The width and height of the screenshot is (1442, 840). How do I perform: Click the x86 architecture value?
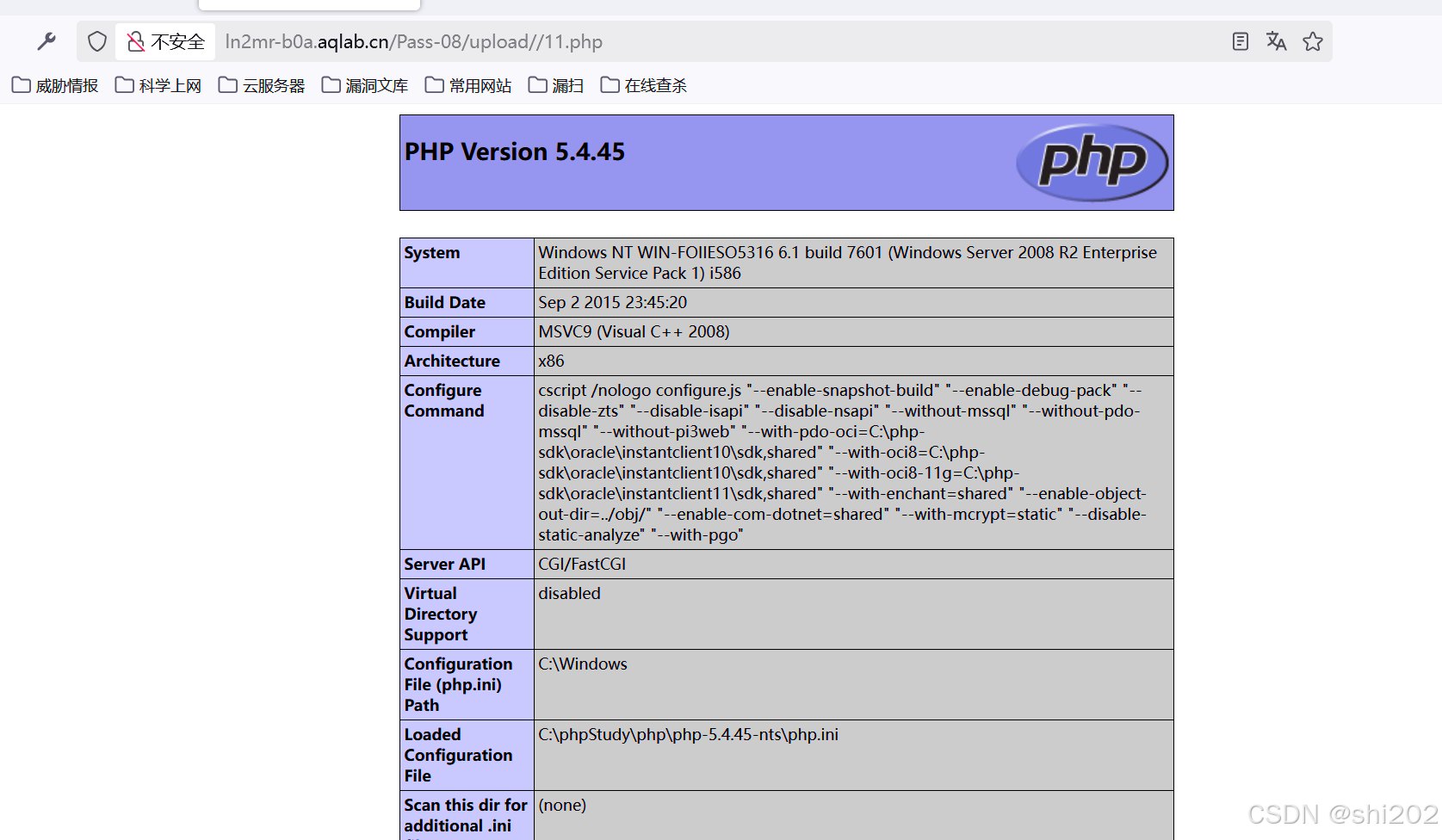pyautogui.click(x=552, y=361)
